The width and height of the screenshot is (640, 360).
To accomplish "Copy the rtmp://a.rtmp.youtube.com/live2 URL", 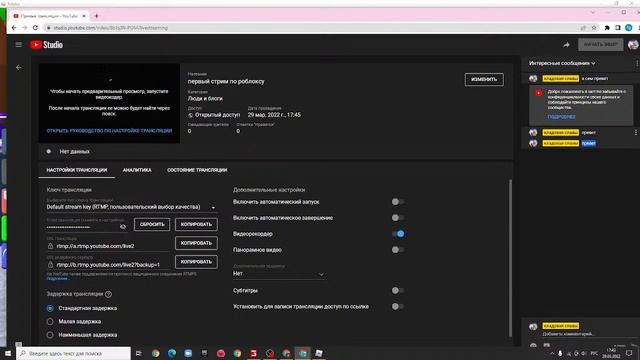I will coord(196,243).
